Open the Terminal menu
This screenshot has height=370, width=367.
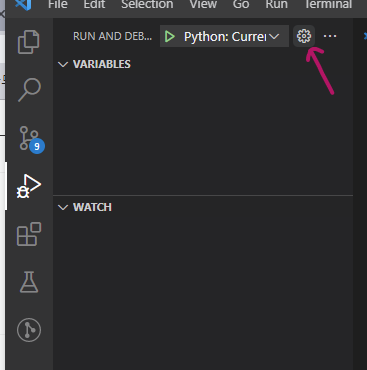click(328, 5)
